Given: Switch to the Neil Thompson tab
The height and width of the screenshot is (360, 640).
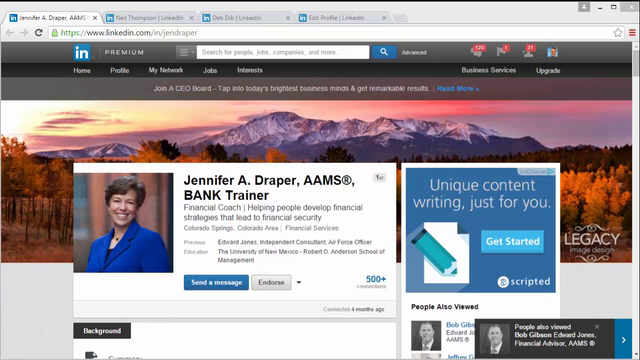Looking at the screenshot, I should 150,18.
